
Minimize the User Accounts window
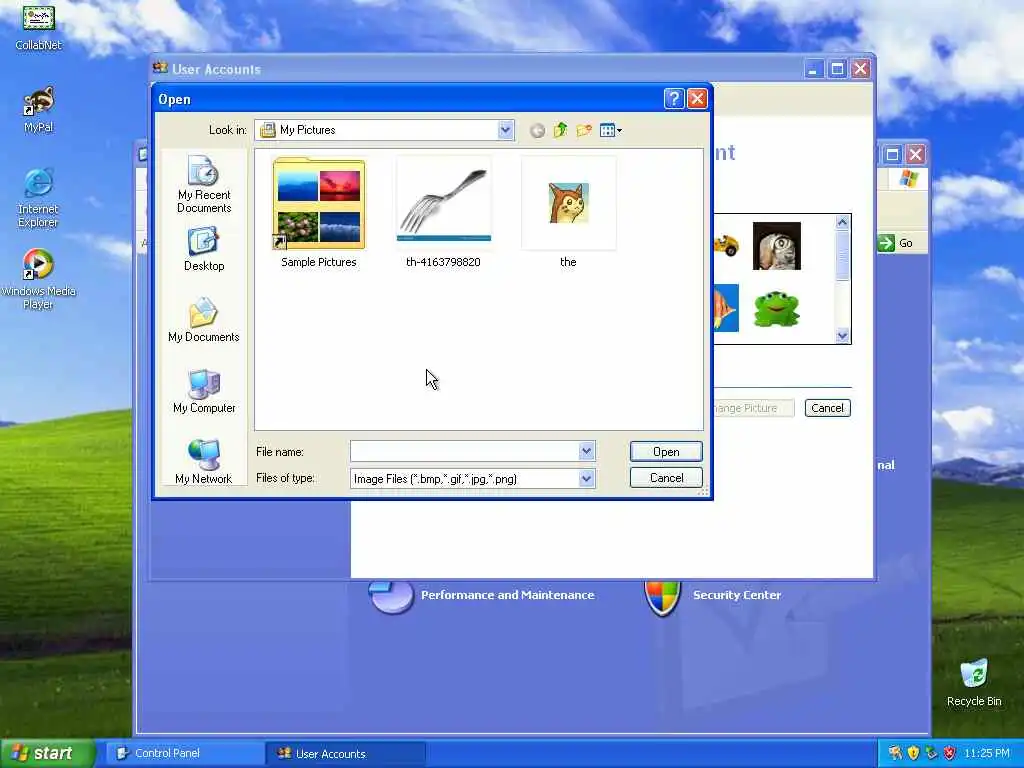813,69
